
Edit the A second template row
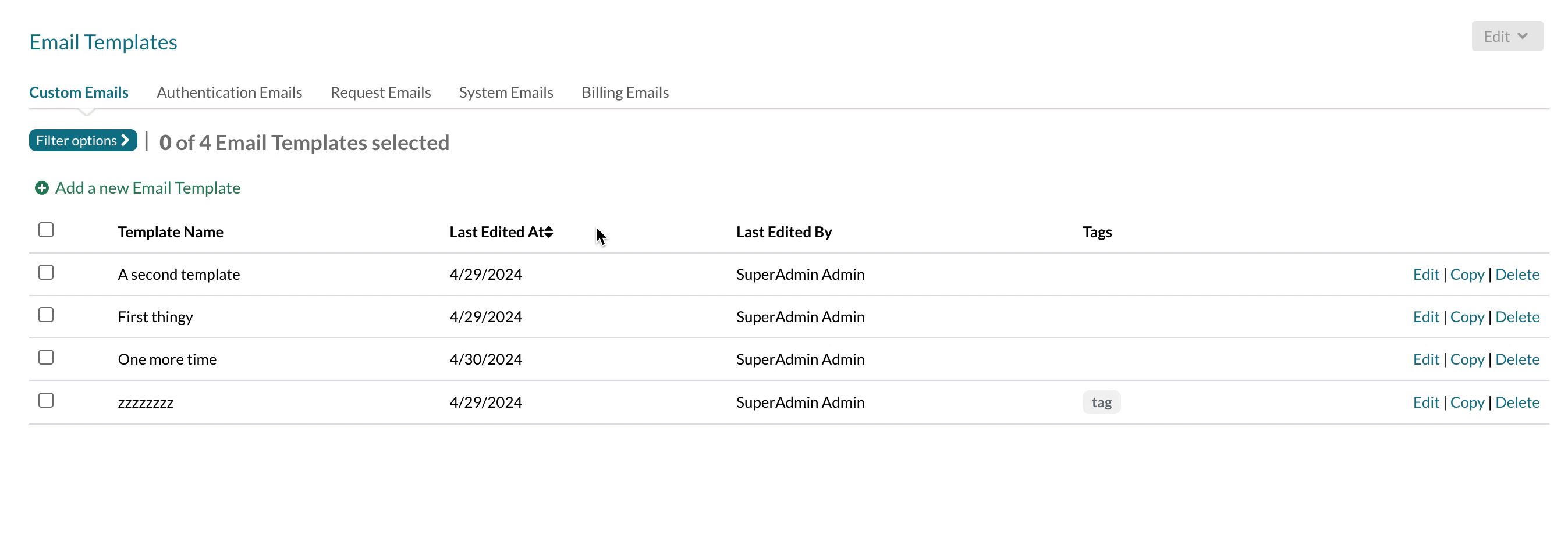coord(1425,274)
